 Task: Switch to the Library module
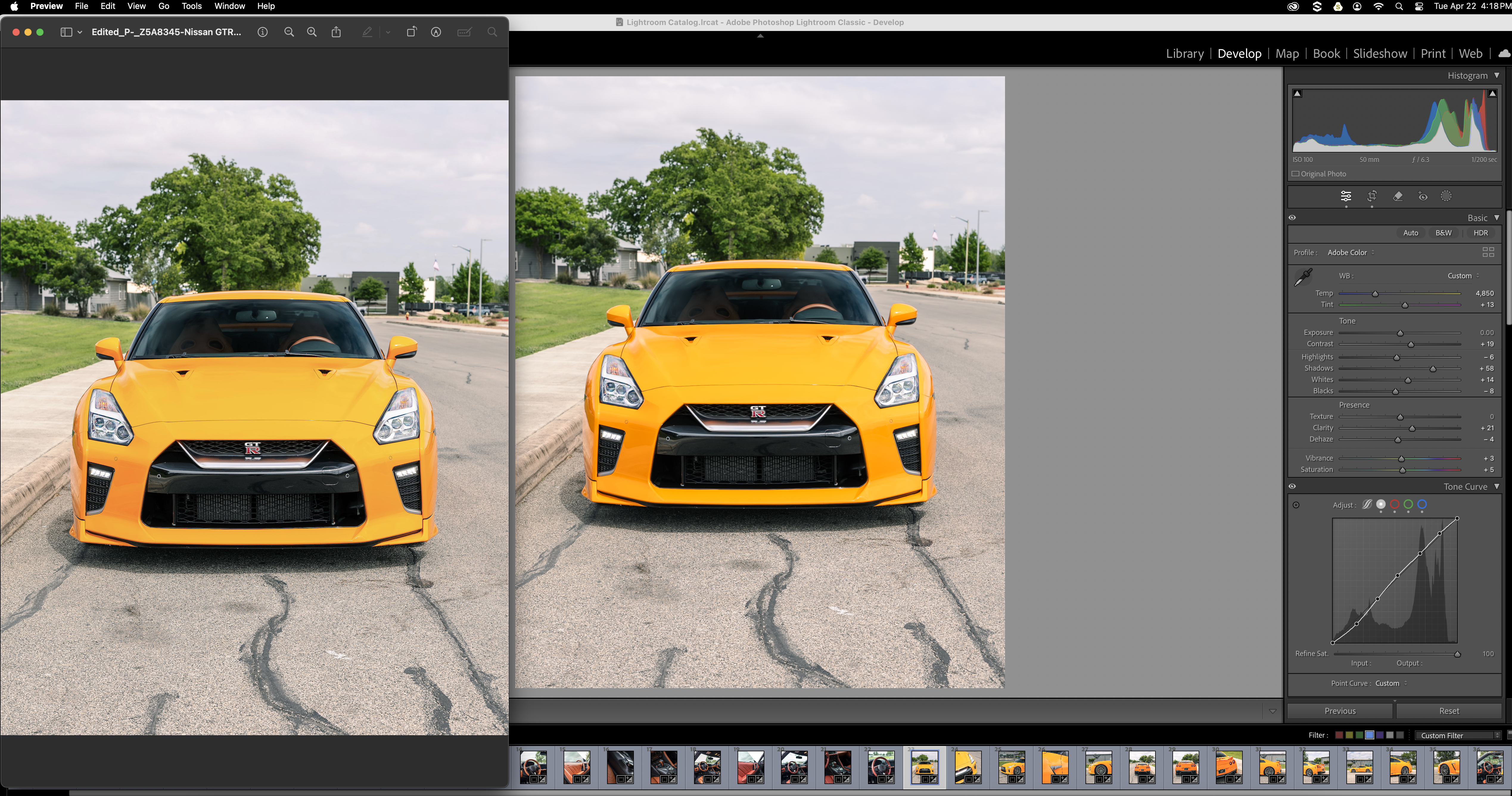(x=1184, y=53)
